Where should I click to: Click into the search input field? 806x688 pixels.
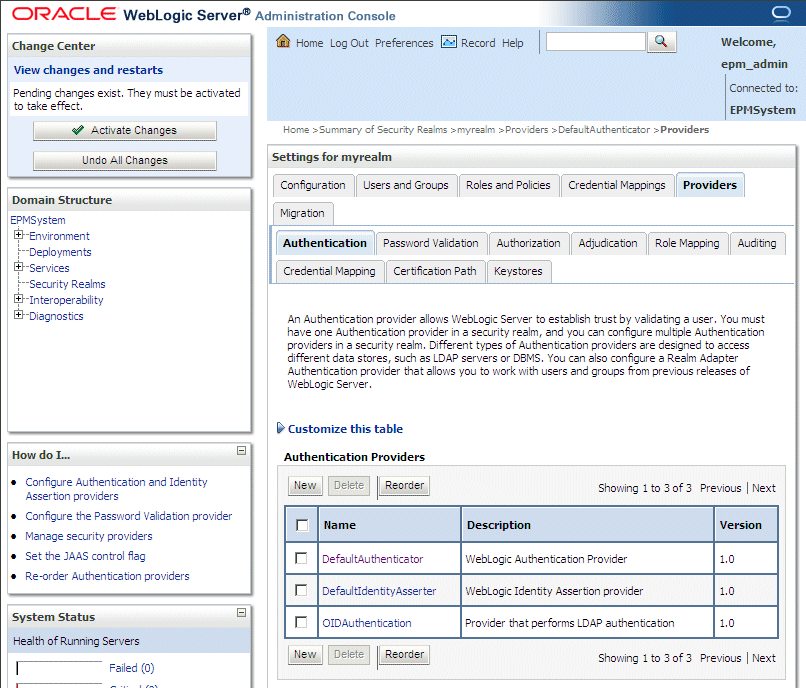595,42
